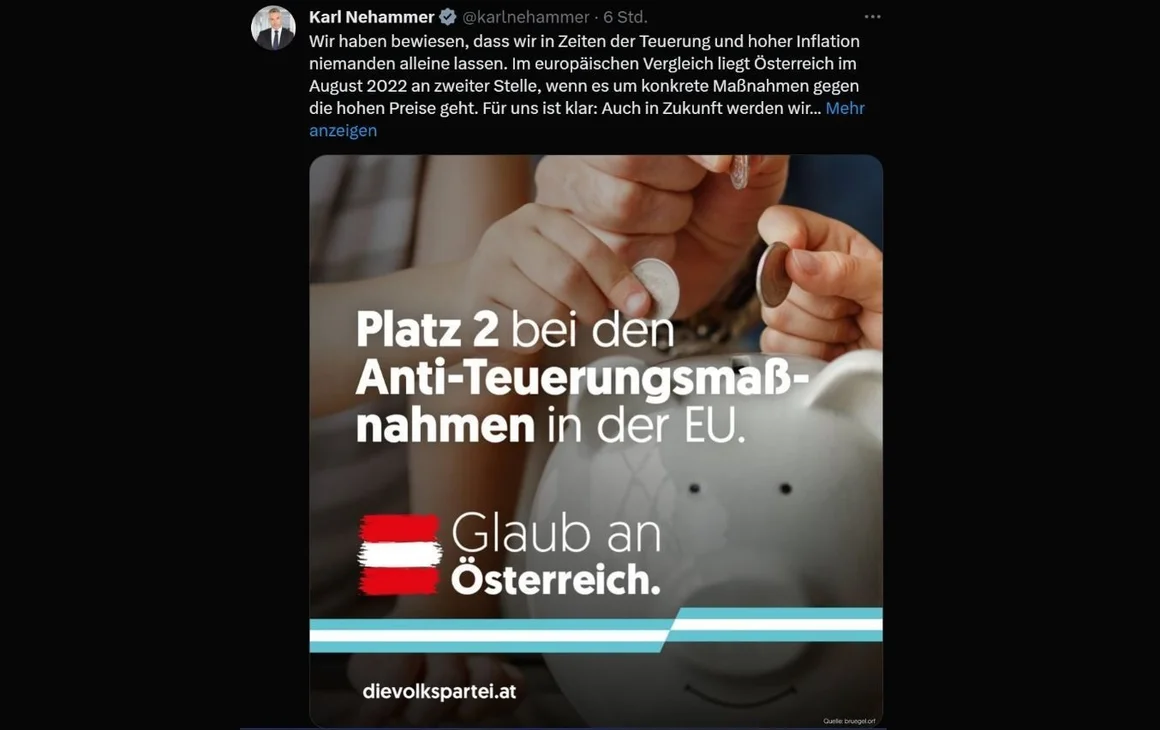Open the '6 Std.' timestamp link
The image size is (1160, 730).
[625, 17]
